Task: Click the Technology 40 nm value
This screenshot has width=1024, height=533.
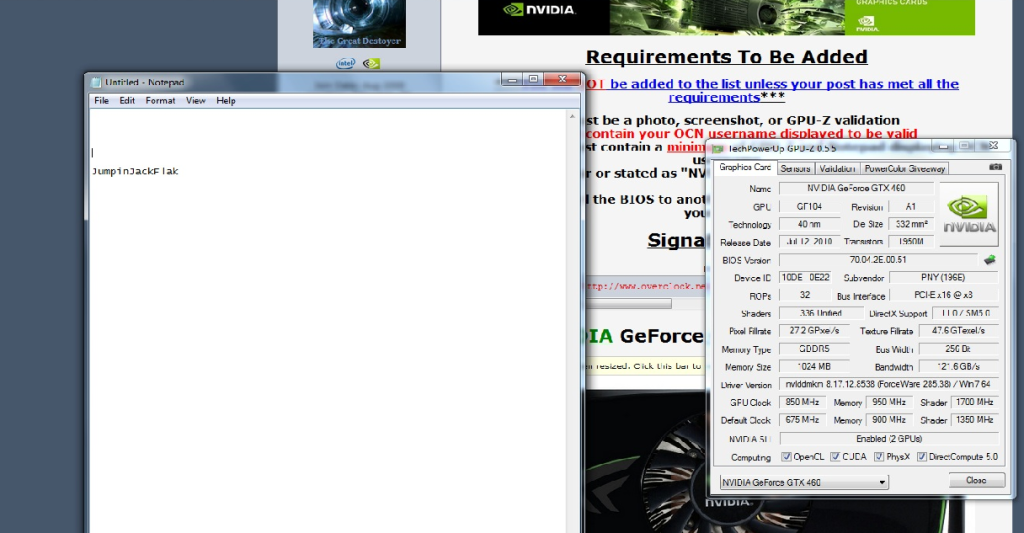Action: pos(810,224)
